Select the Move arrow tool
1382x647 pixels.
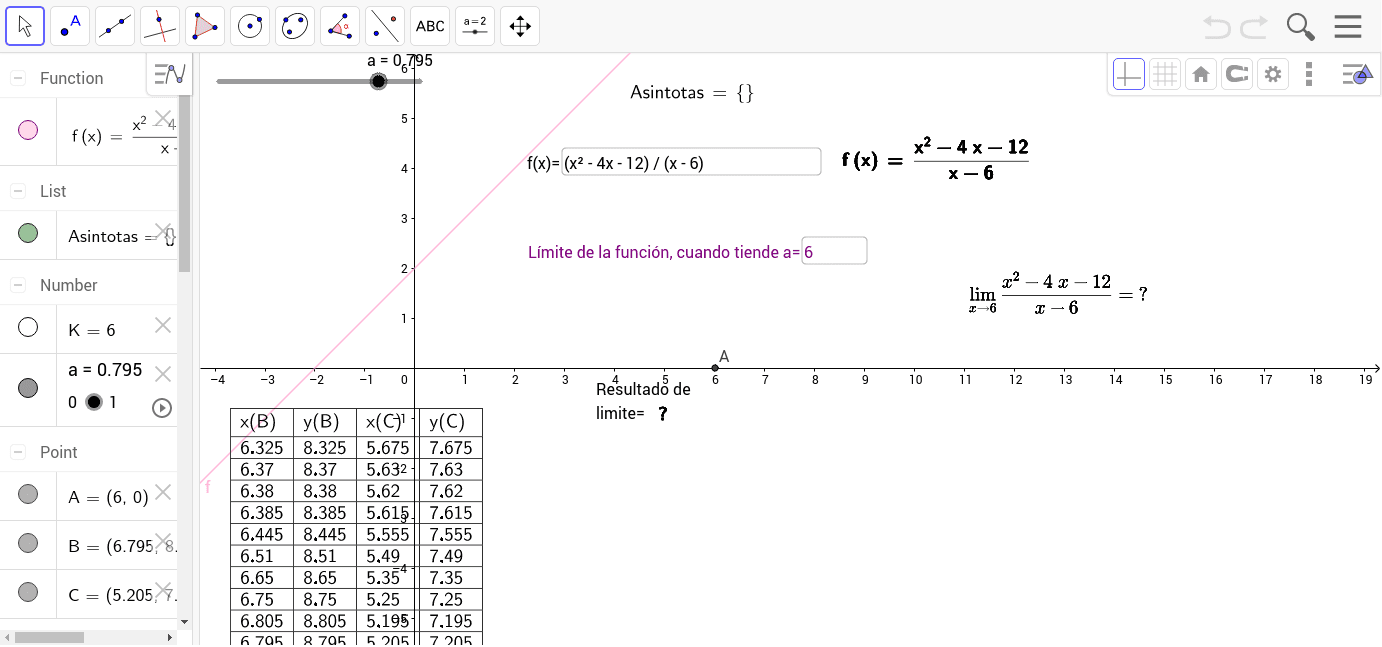pyautogui.click(x=25, y=26)
